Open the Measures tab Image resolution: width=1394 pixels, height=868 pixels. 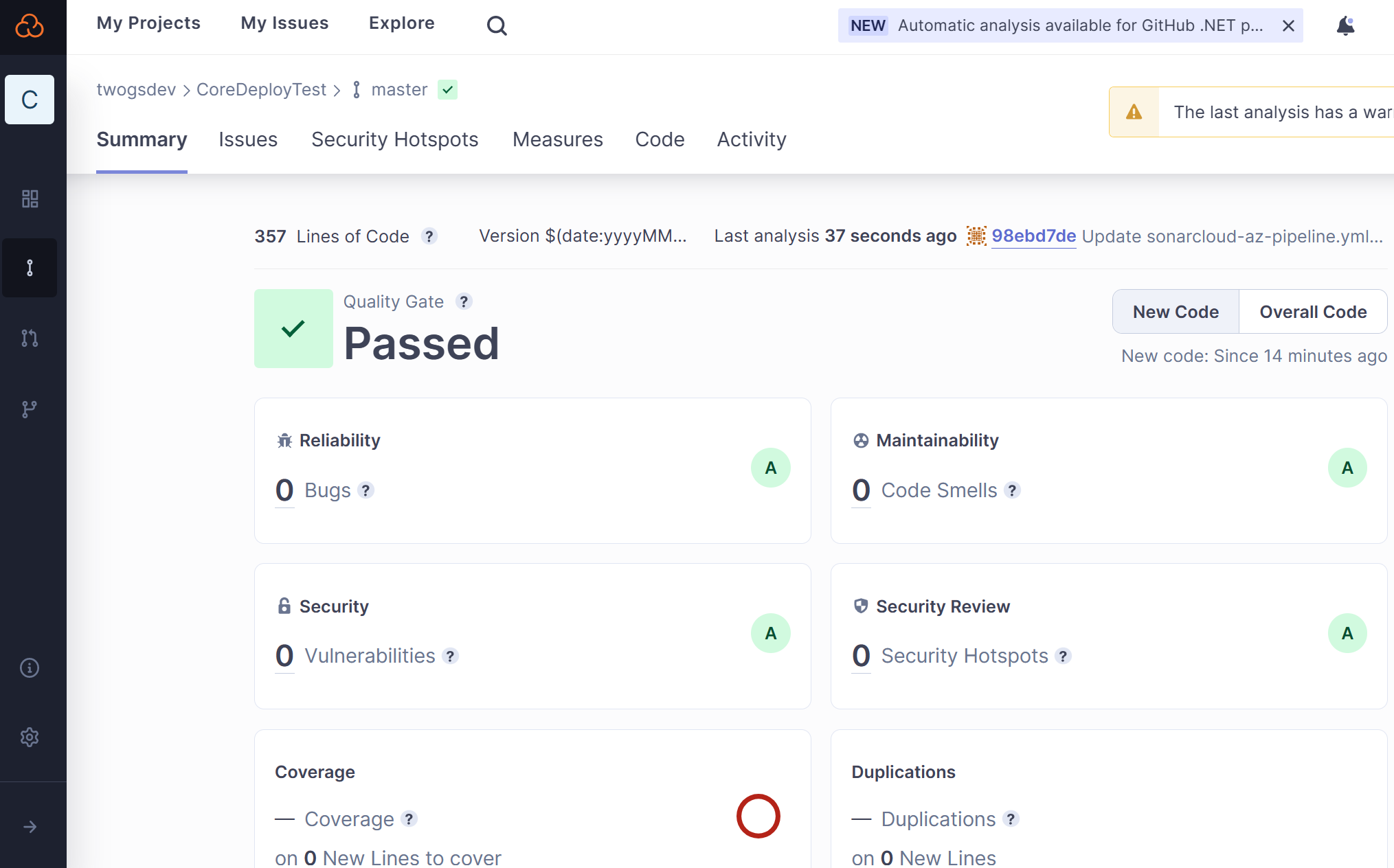click(x=557, y=139)
